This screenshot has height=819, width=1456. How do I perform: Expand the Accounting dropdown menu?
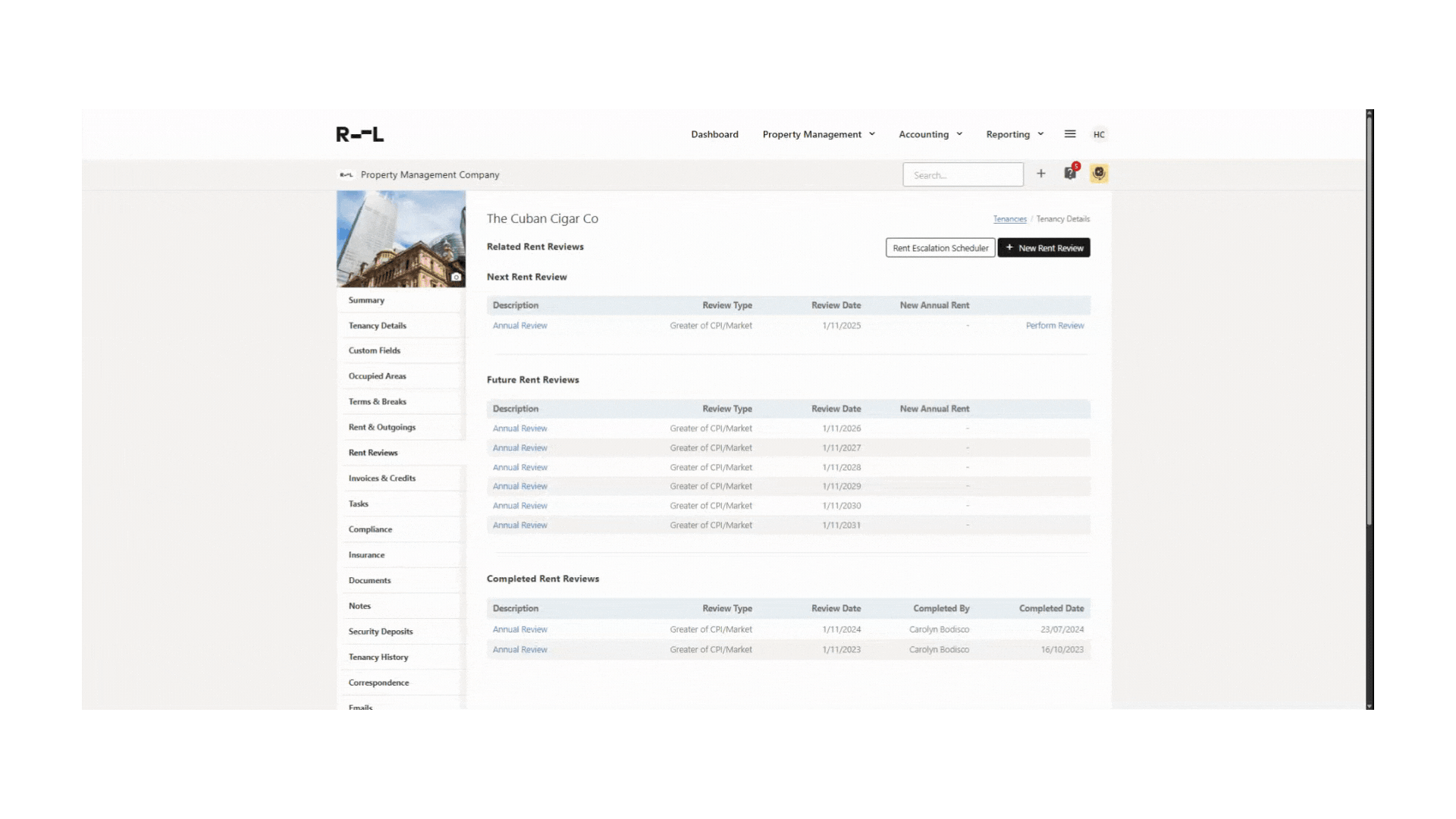[930, 134]
